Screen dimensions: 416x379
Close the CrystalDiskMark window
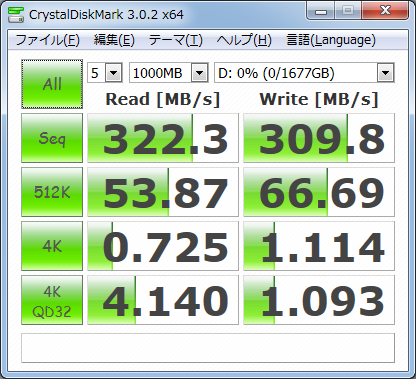tap(385, 11)
